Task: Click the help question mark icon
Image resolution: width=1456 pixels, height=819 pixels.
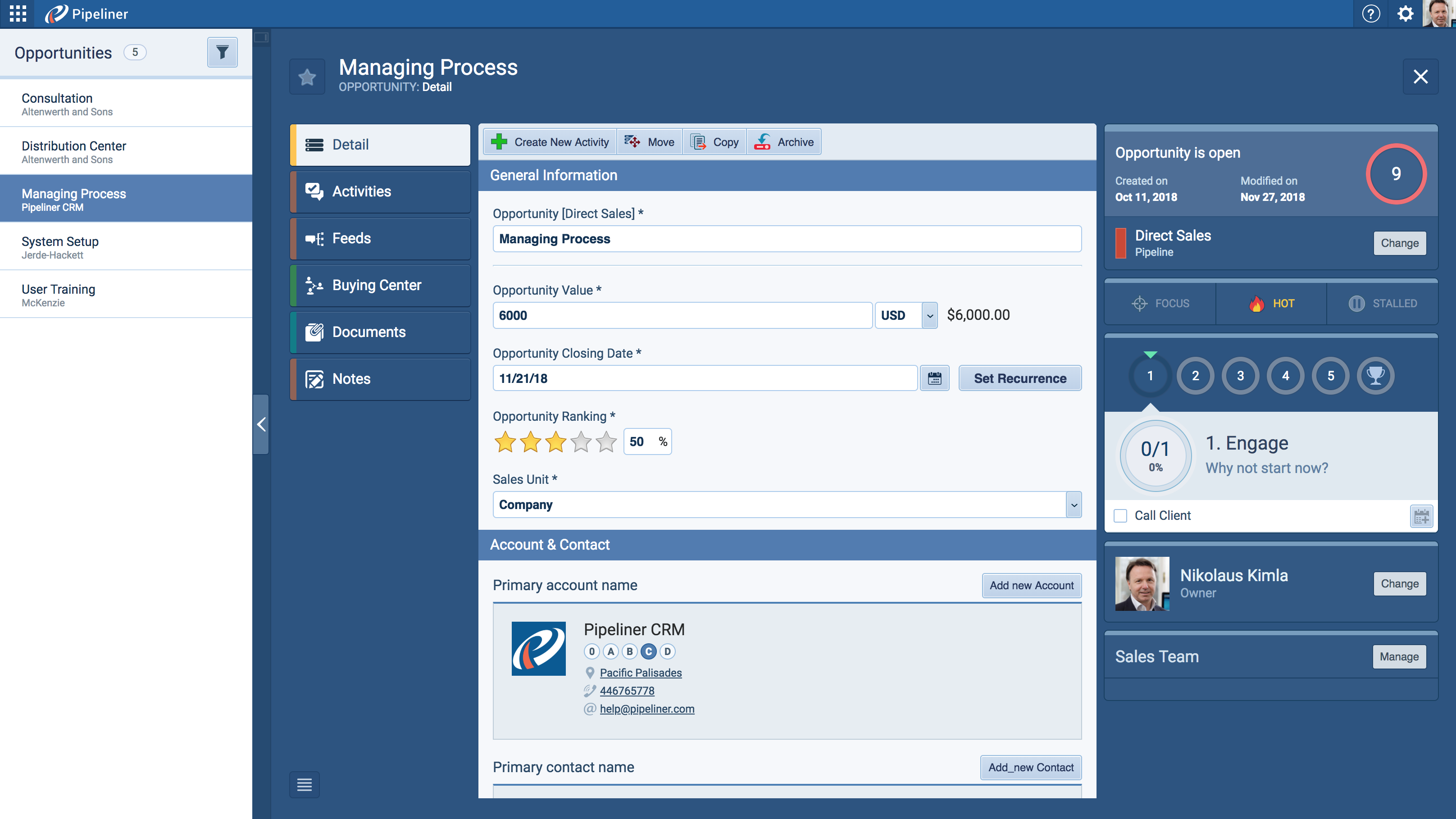Action: (x=1371, y=14)
